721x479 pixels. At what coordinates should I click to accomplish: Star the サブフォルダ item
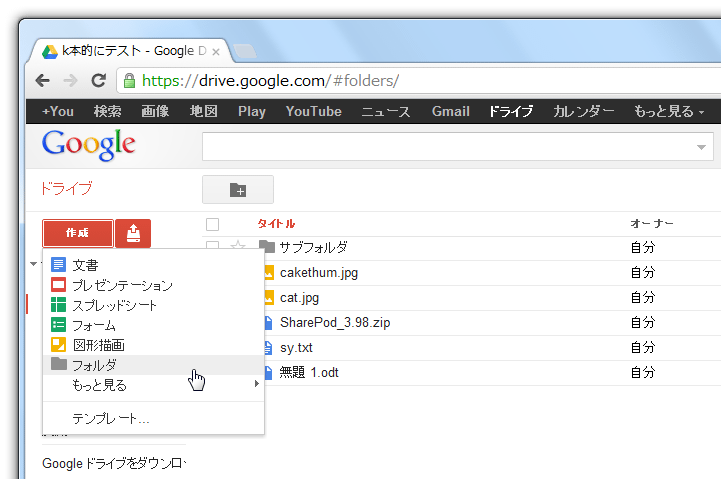pos(238,245)
